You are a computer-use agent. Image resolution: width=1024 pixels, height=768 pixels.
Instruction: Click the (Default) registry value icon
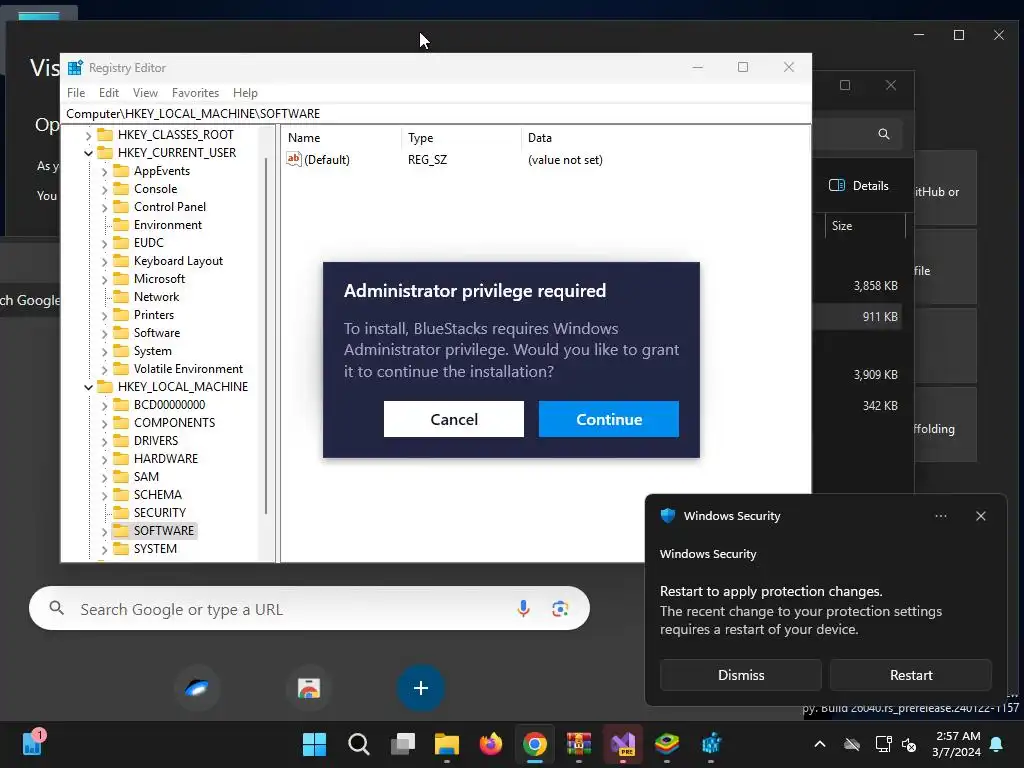coord(294,159)
